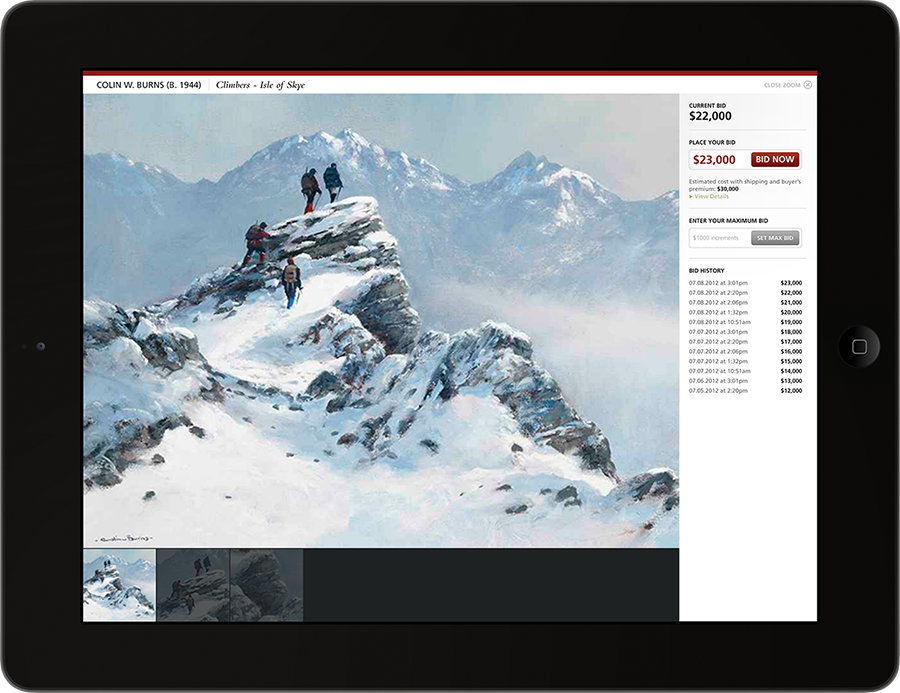Click bid history row 07.06.2012 at 3:01pm
The width and height of the screenshot is (900, 693).
[745, 381]
